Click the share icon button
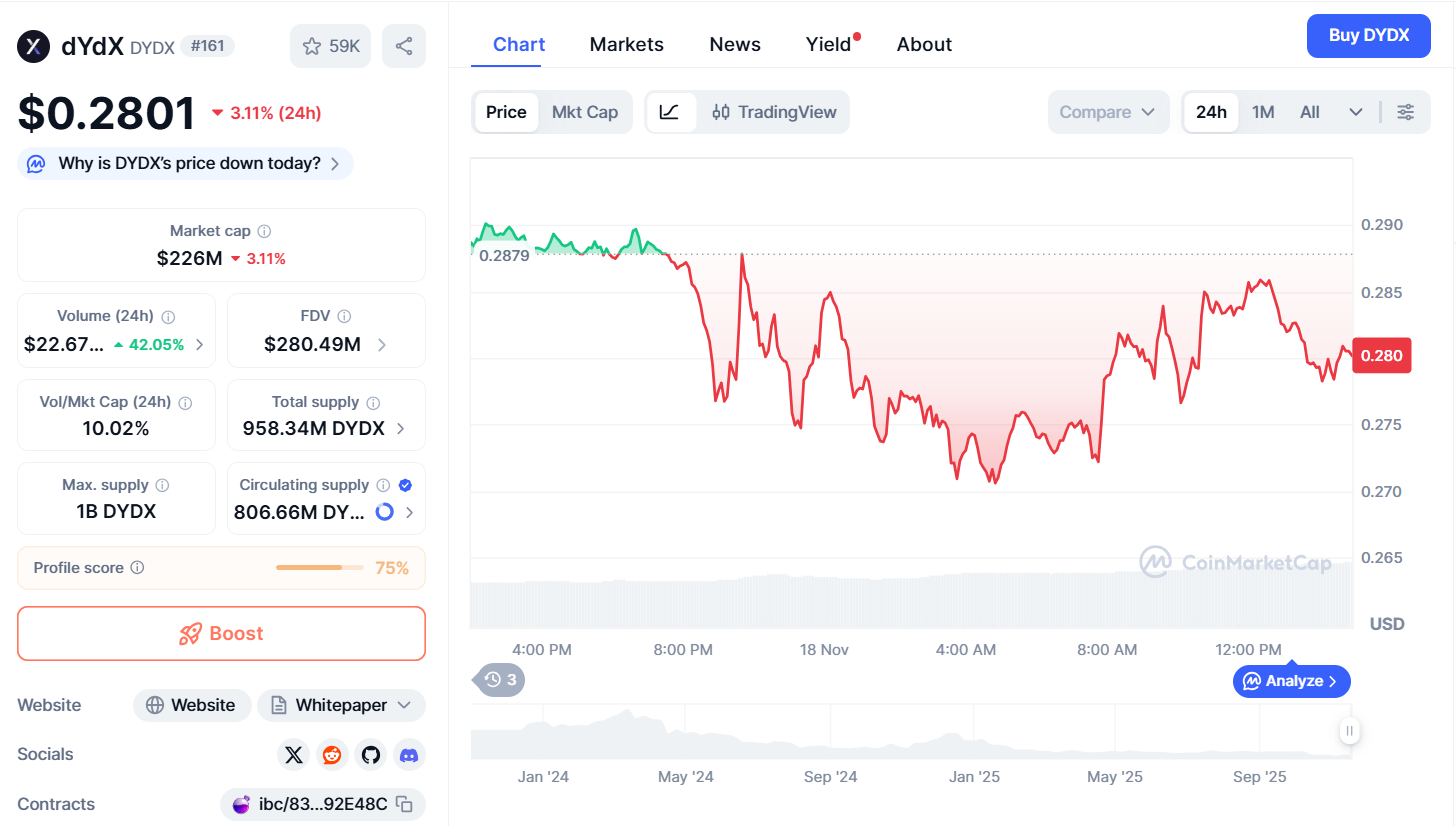Image resolution: width=1456 pixels, height=826 pixels. click(404, 46)
